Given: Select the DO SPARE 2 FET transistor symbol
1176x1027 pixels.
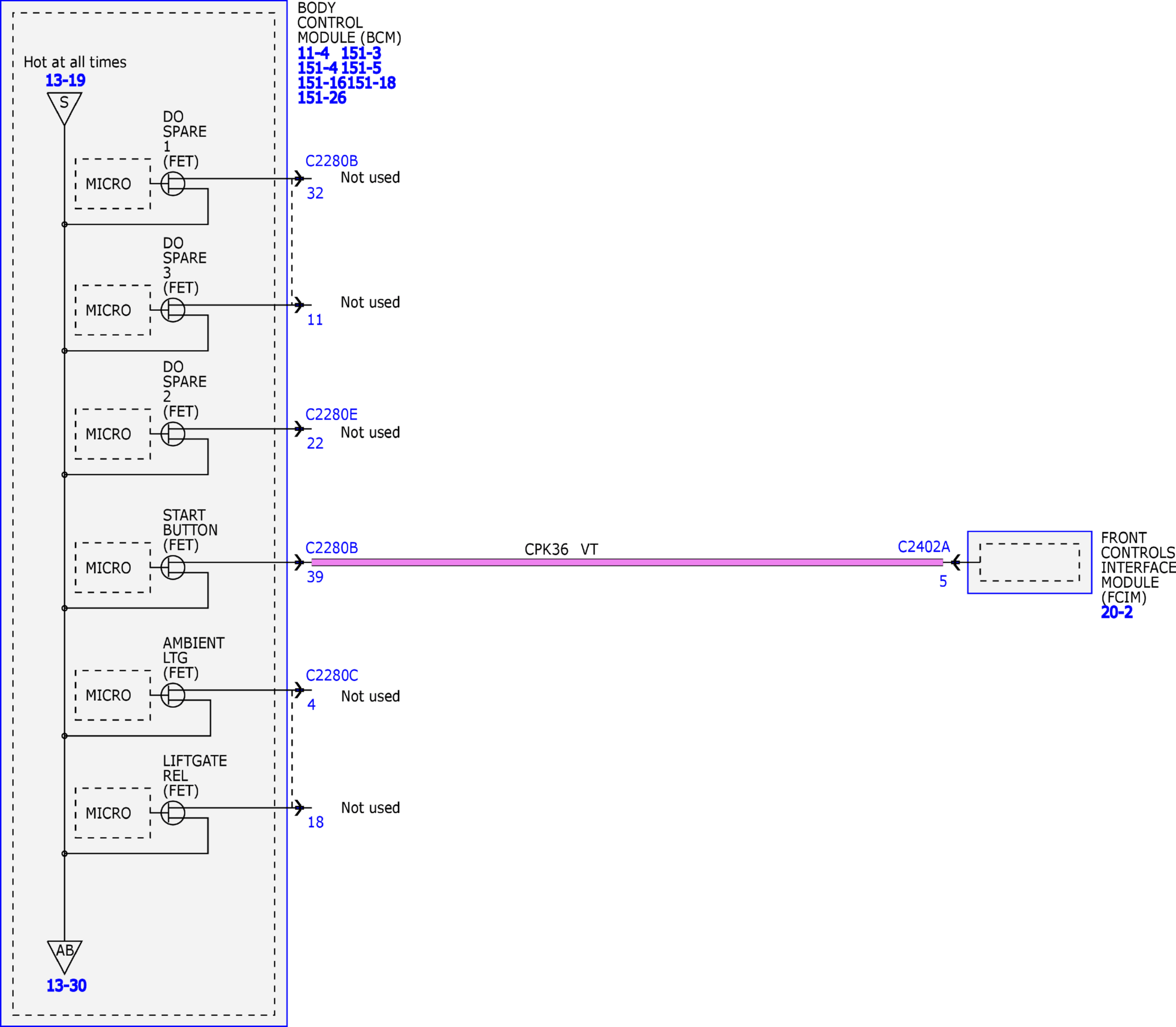Looking at the screenshot, I should 172,434.
